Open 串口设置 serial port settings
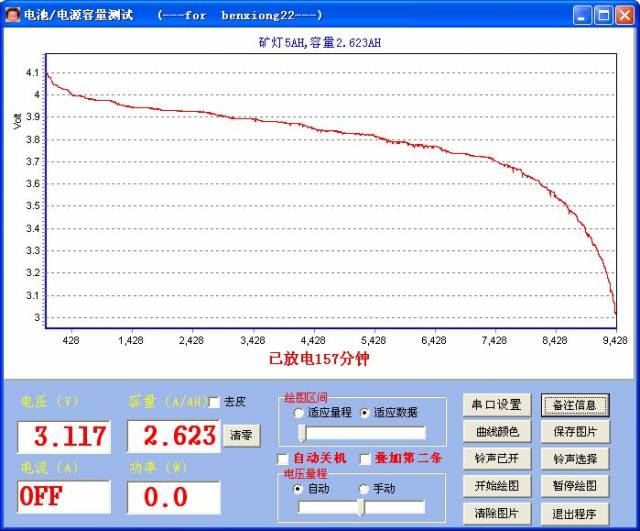The height and width of the screenshot is (531, 640). pyautogui.click(x=497, y=405)
